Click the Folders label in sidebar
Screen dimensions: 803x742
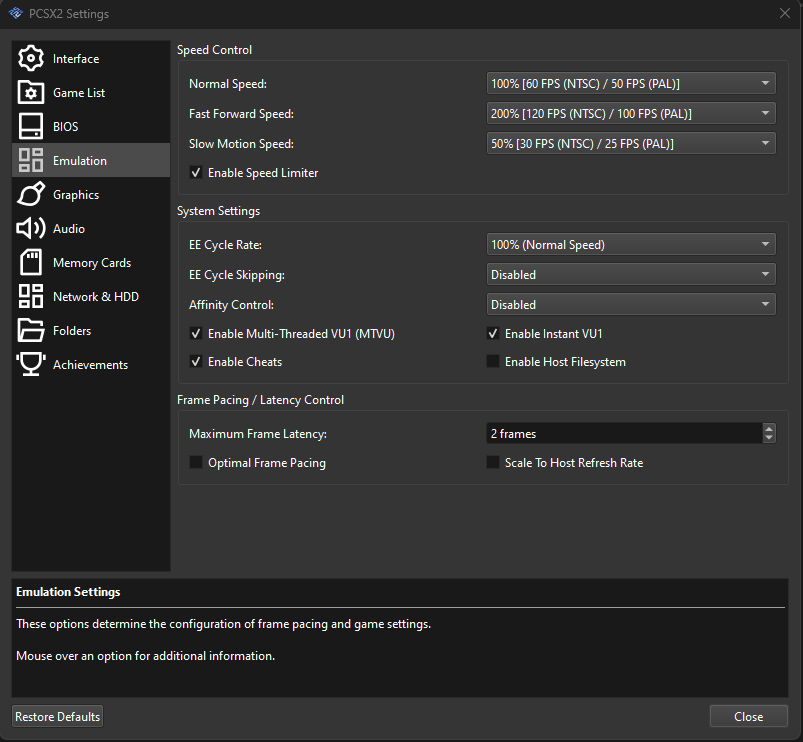click(72, 331)
